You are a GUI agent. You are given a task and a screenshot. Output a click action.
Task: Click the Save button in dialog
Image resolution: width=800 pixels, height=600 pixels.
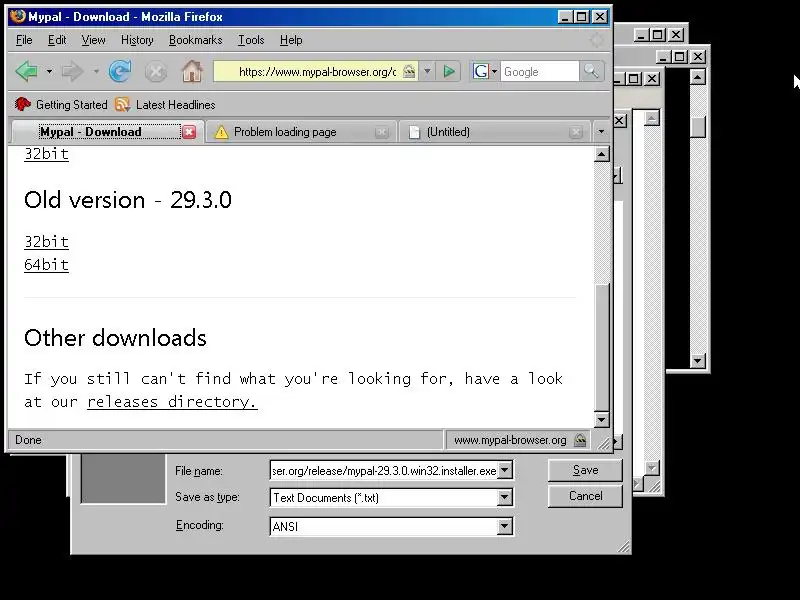click(585, 470)
